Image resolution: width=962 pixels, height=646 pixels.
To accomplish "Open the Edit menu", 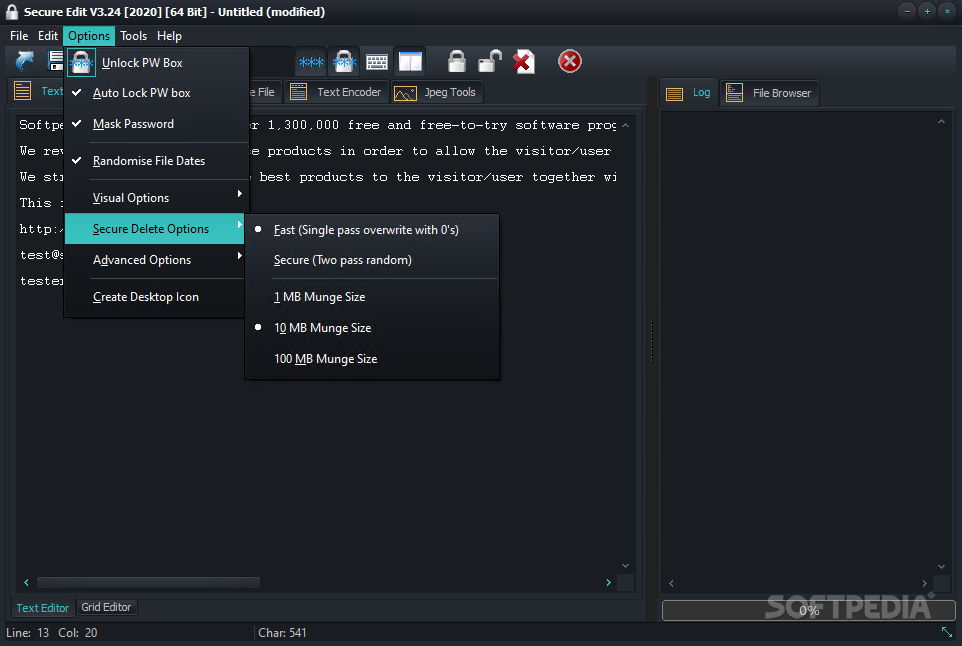I will (x=48, y=36).
